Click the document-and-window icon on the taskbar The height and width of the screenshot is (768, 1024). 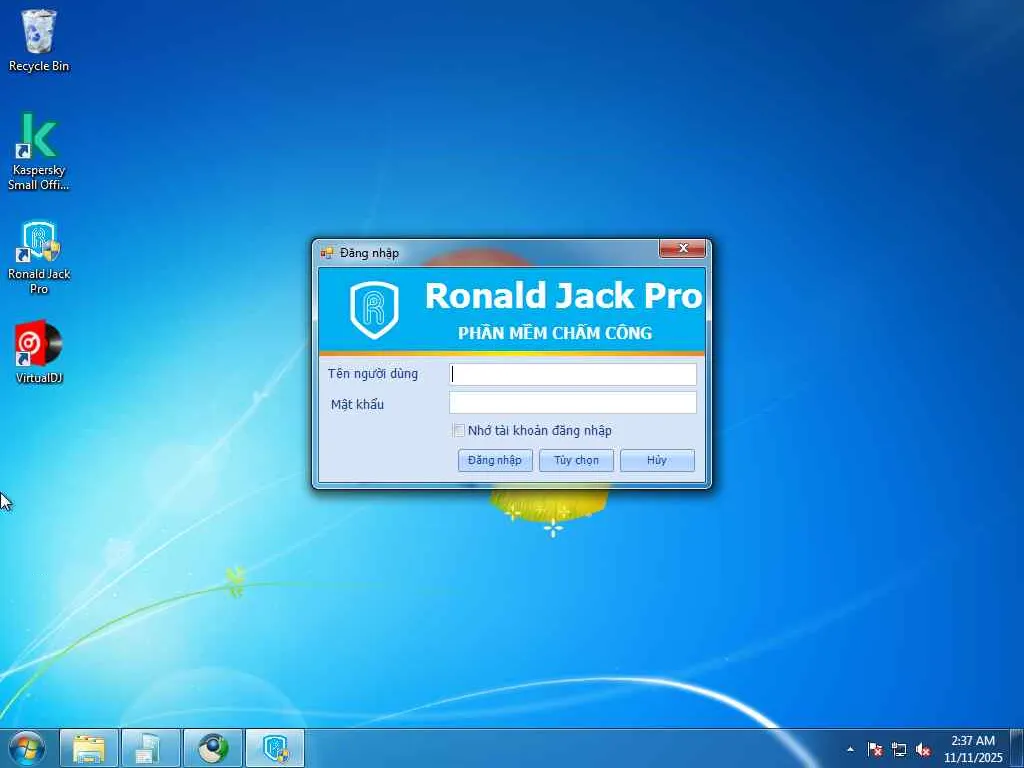click(x=150, y=748)
